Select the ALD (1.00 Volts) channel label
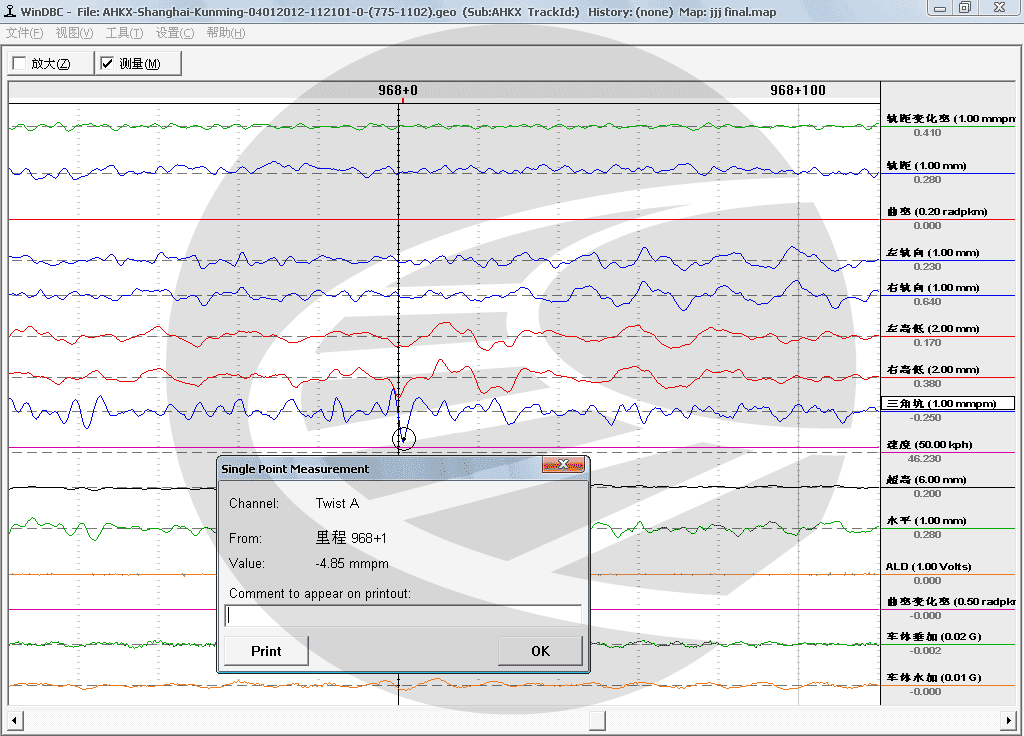This screenshot has height=736, width=1024. [x=928, y=567]
